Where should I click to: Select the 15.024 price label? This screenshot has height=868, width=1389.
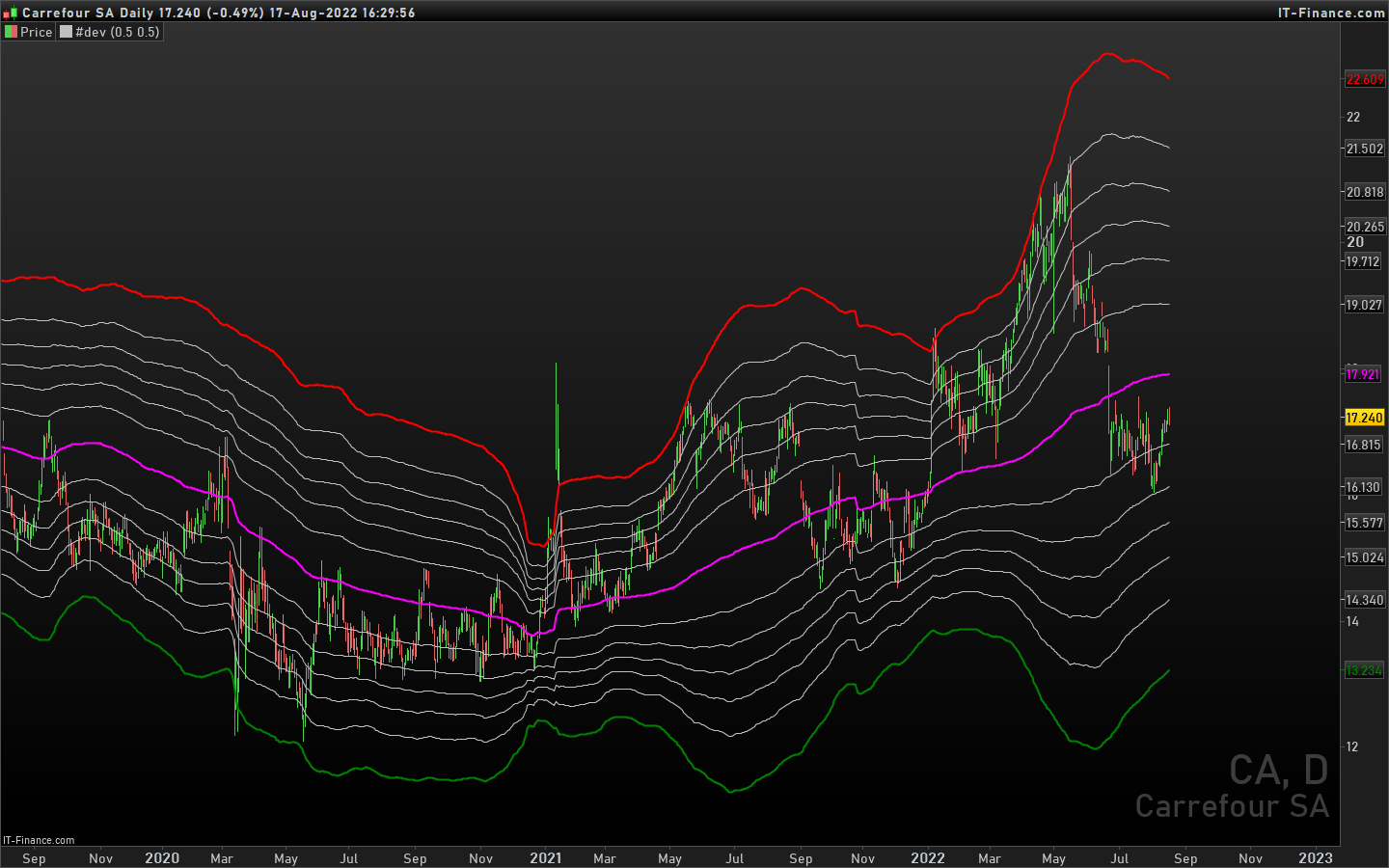[x=1365, y=557]
